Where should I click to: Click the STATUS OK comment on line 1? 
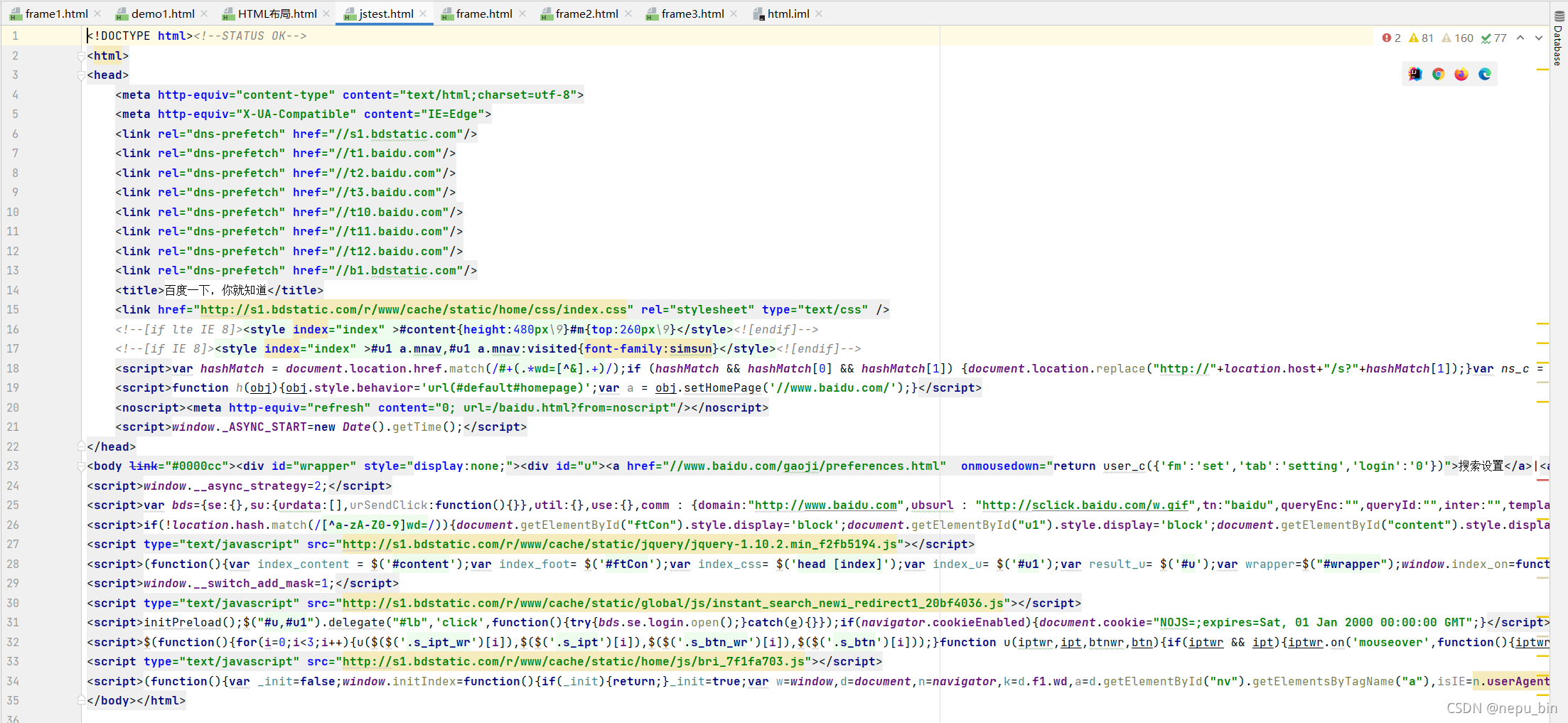pos(250,36)
